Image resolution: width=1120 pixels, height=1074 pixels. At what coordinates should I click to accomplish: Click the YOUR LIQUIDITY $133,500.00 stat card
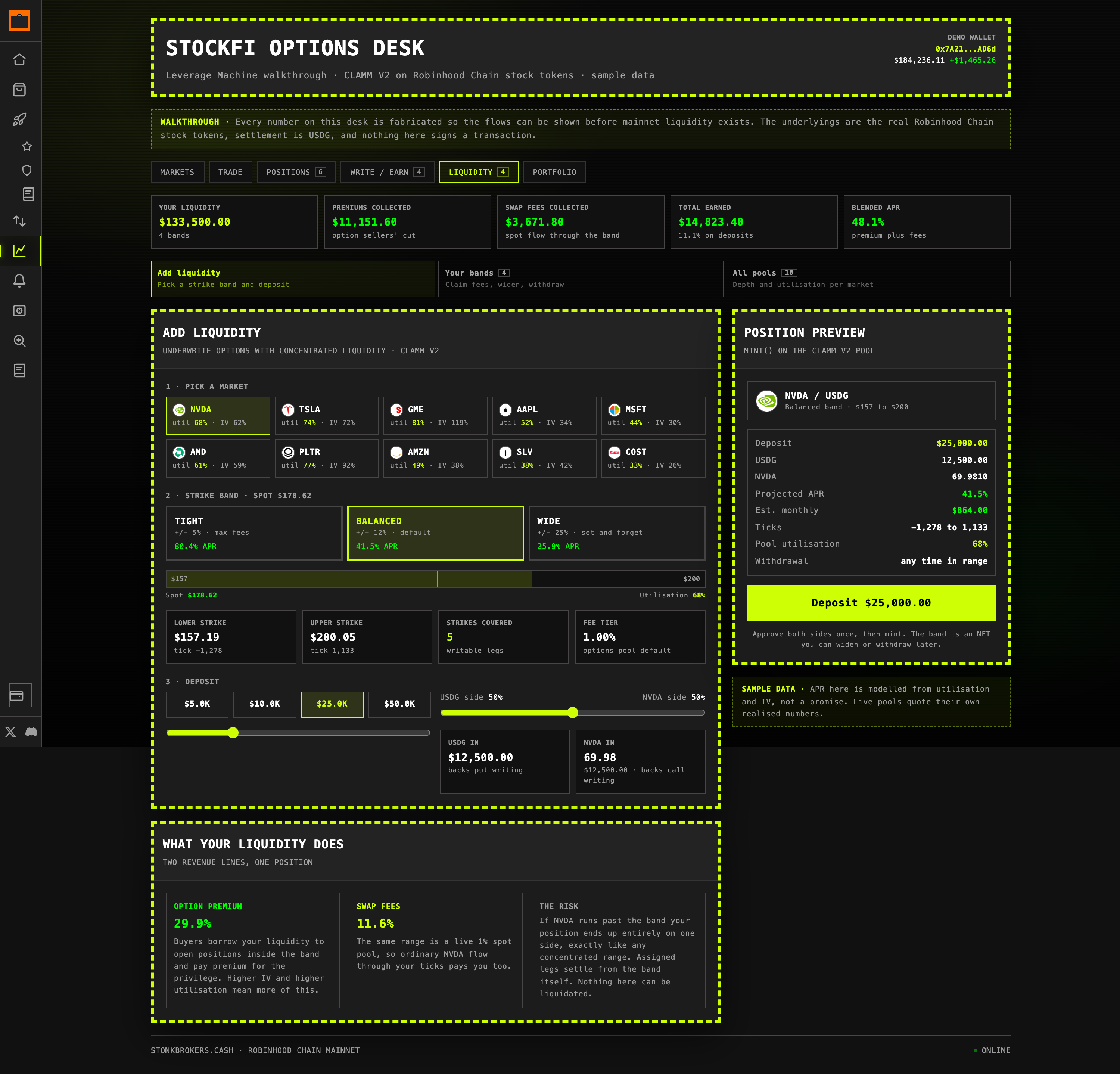coord(234,222)
